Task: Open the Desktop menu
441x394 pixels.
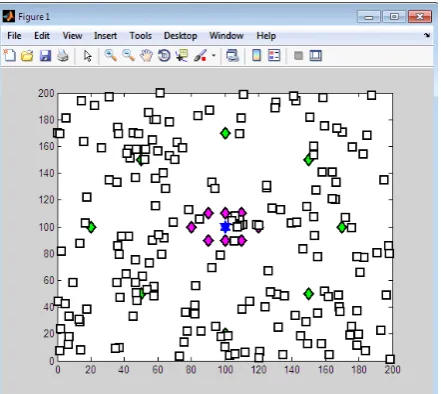Action: click(180, 36)
